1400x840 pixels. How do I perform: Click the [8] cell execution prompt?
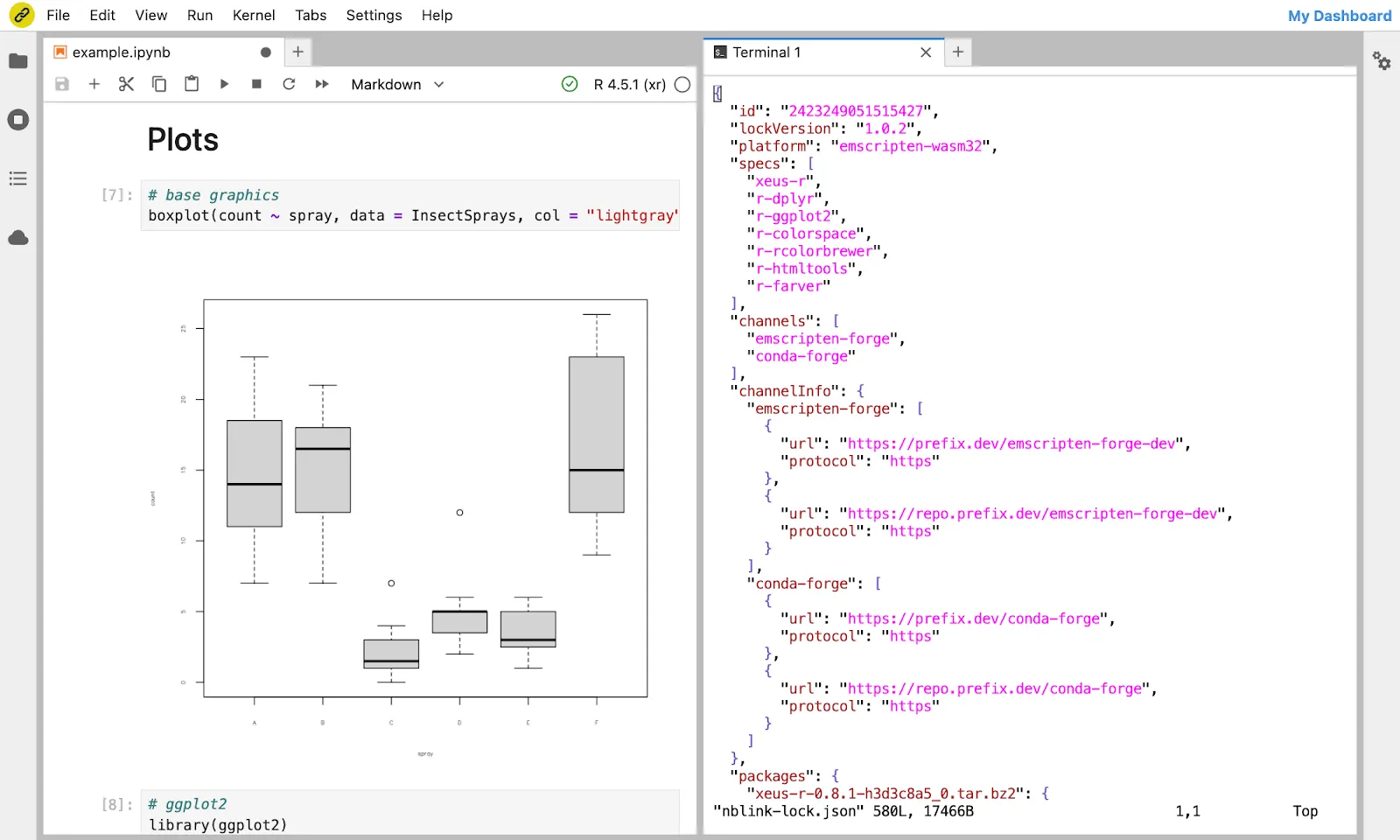coord(117,804)
